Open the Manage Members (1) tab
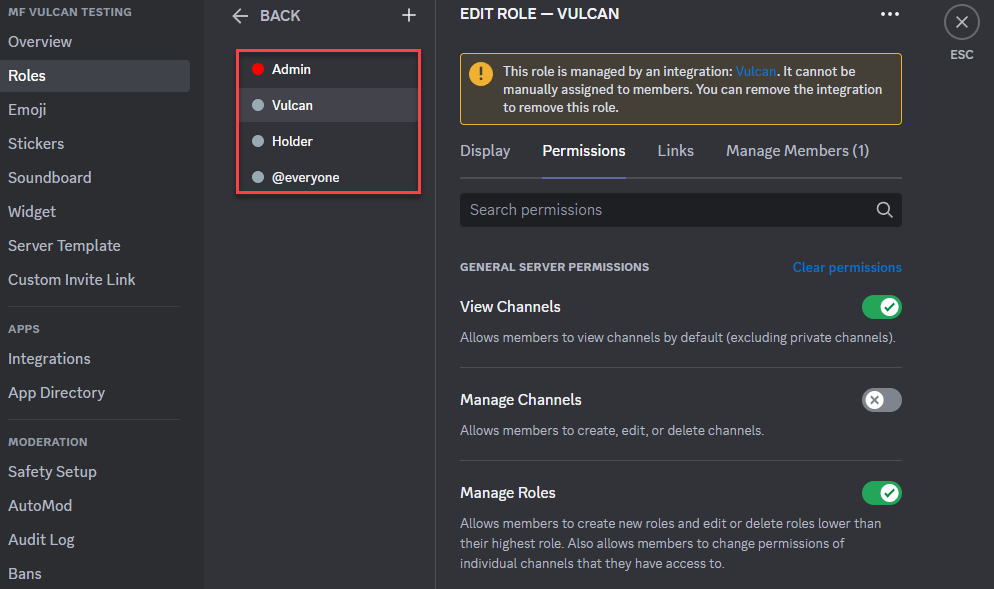994x589 pixels. [797, 151]
